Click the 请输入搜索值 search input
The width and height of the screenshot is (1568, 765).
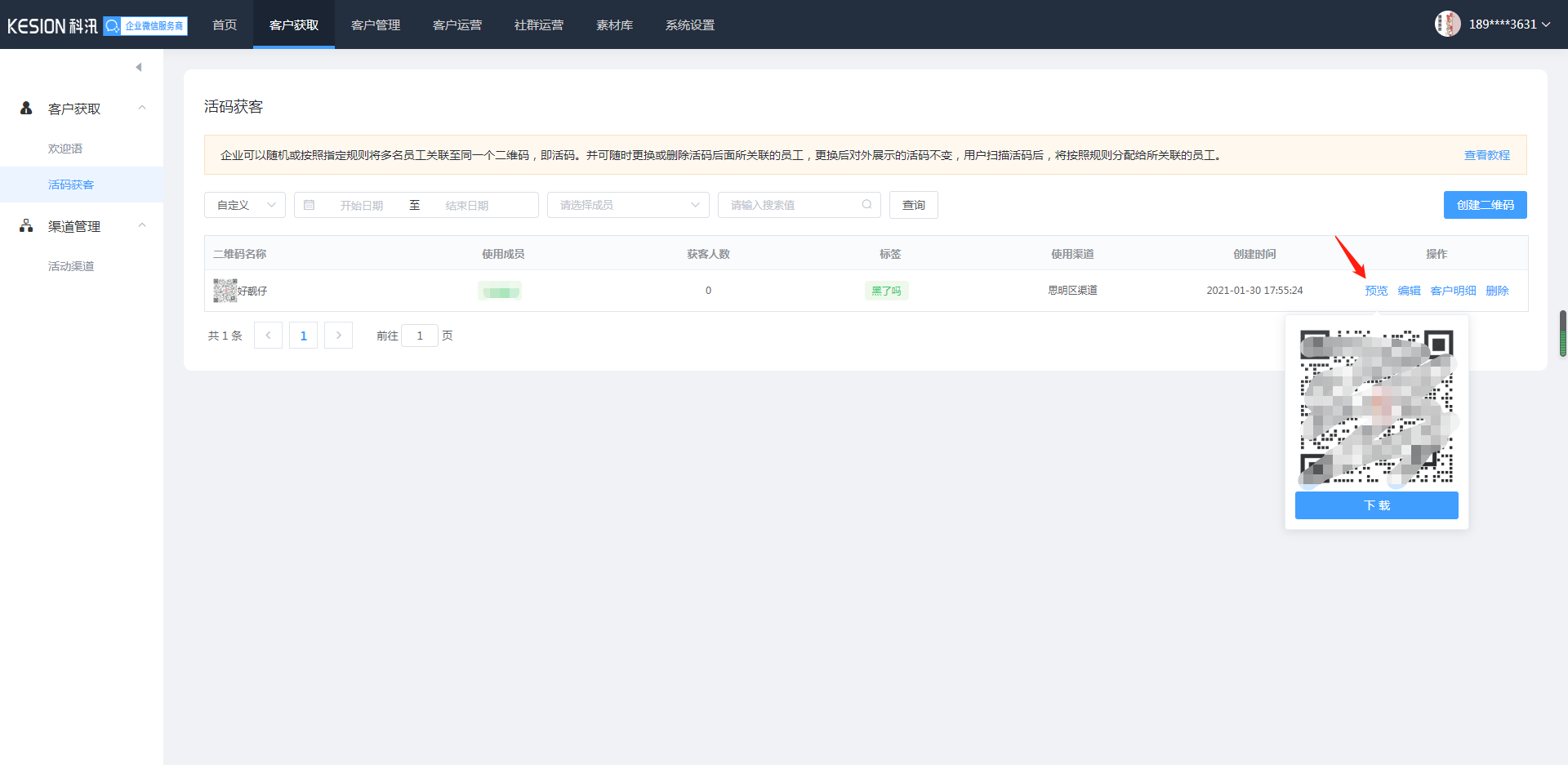point(800,205)
